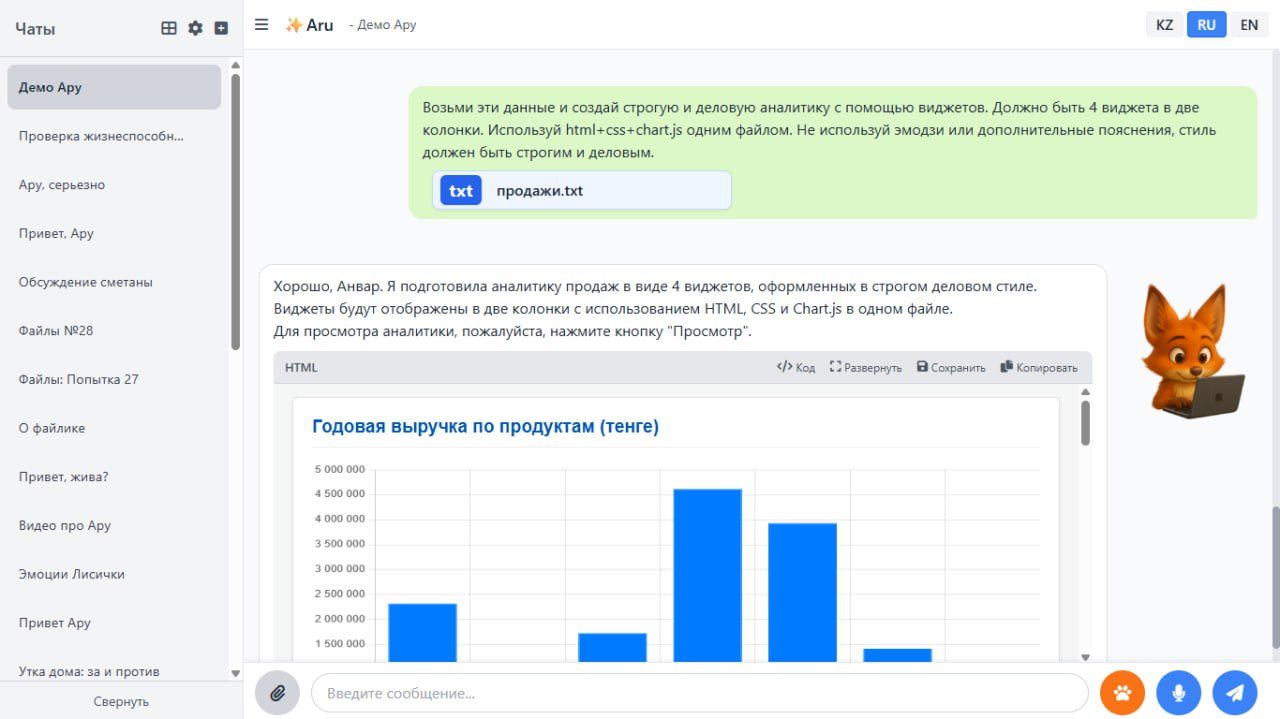The width and height of the screenshot is (1280, 719).
Task: Switch interface language to EN
Action: pos(1249,25)
